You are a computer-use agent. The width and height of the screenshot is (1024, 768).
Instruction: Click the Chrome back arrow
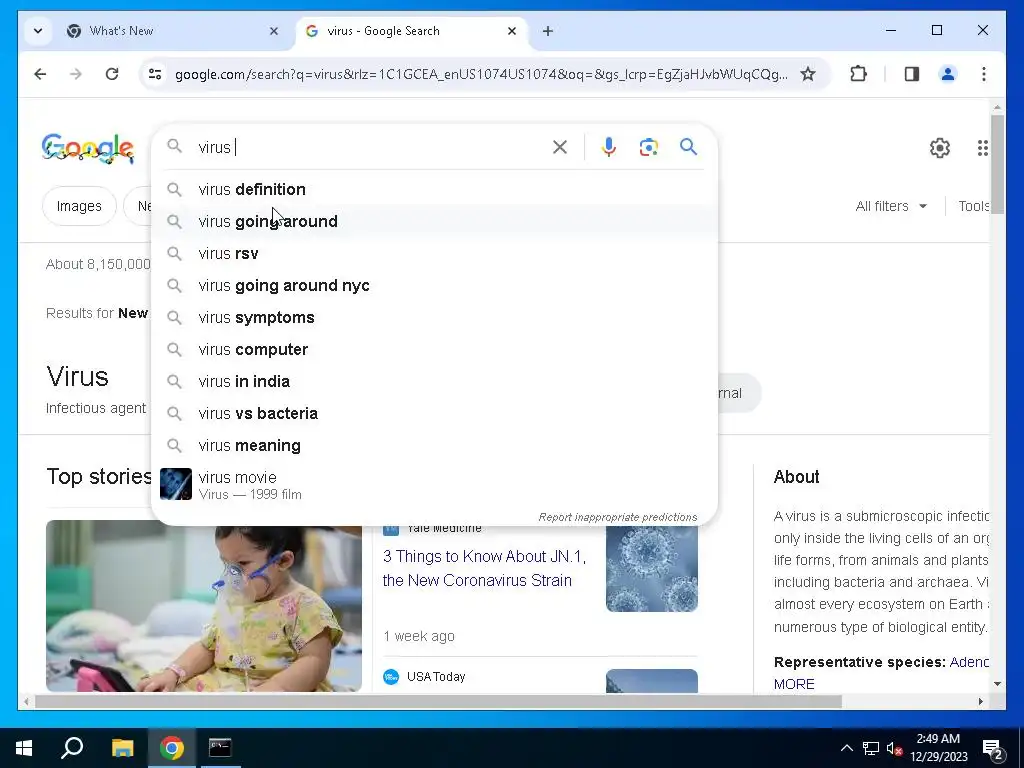click(x=40, y=74)
